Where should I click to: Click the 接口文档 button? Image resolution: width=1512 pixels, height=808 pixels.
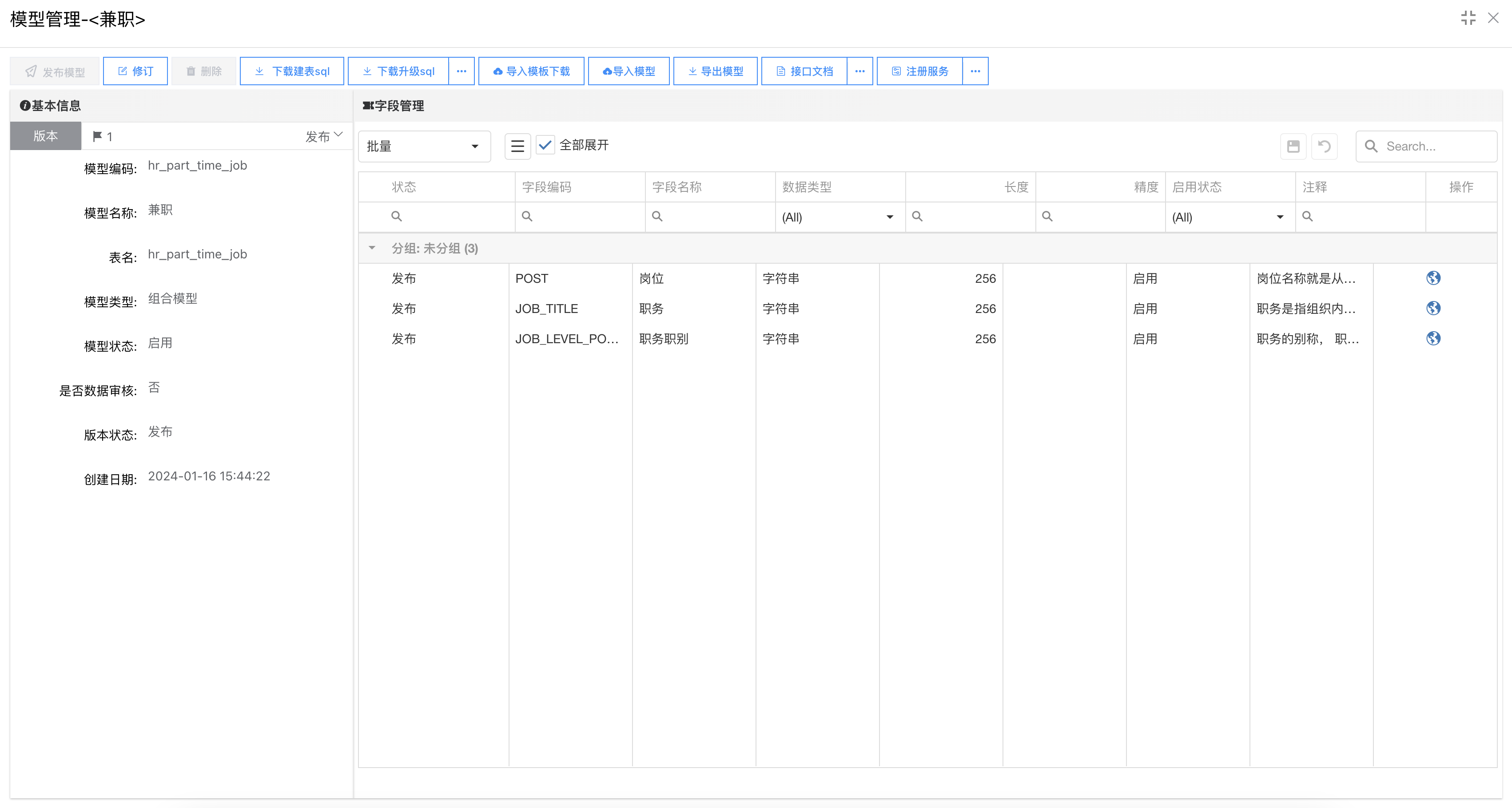(804, 71)
